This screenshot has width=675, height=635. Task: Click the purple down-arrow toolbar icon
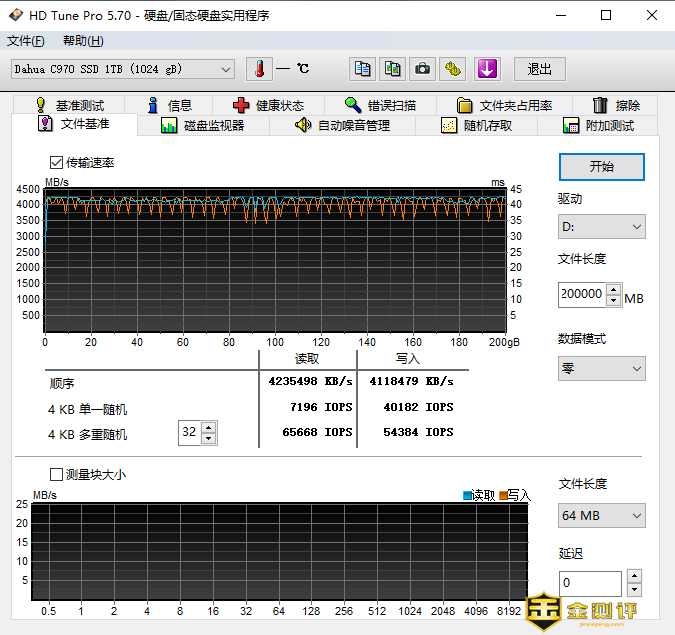pos(486,69)
